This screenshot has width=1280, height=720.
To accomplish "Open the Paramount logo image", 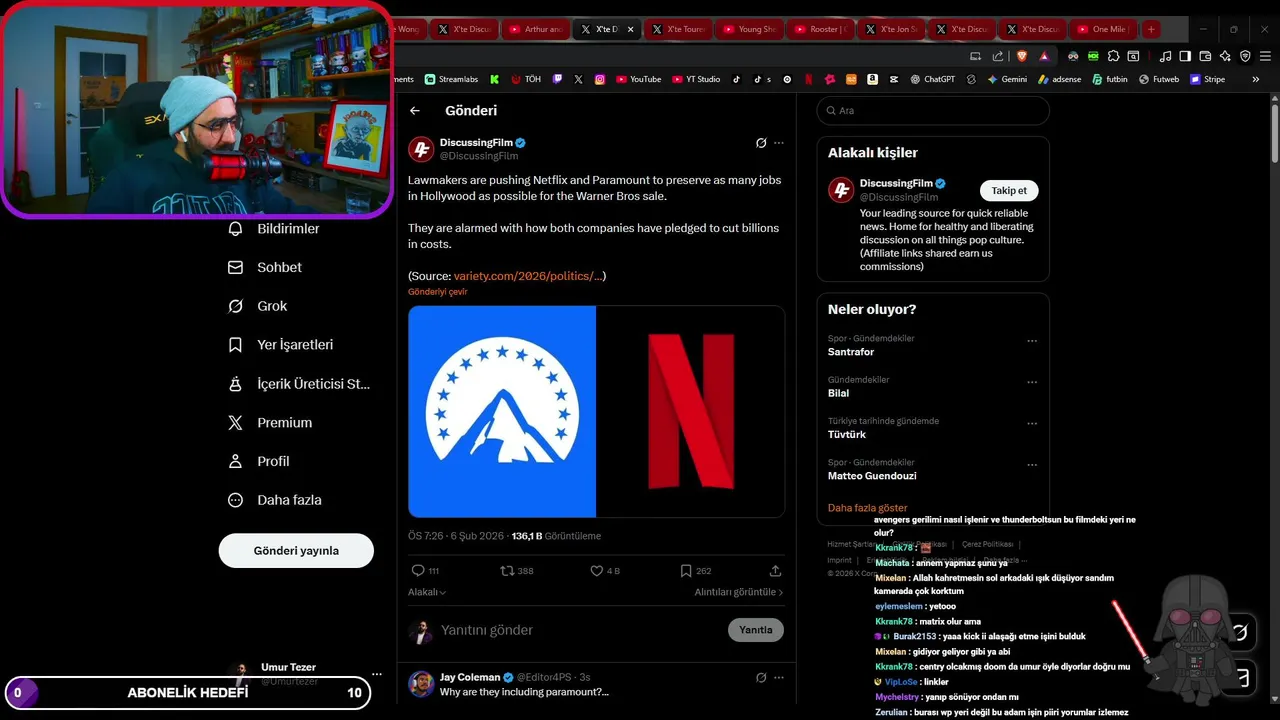I will [502, 411].
